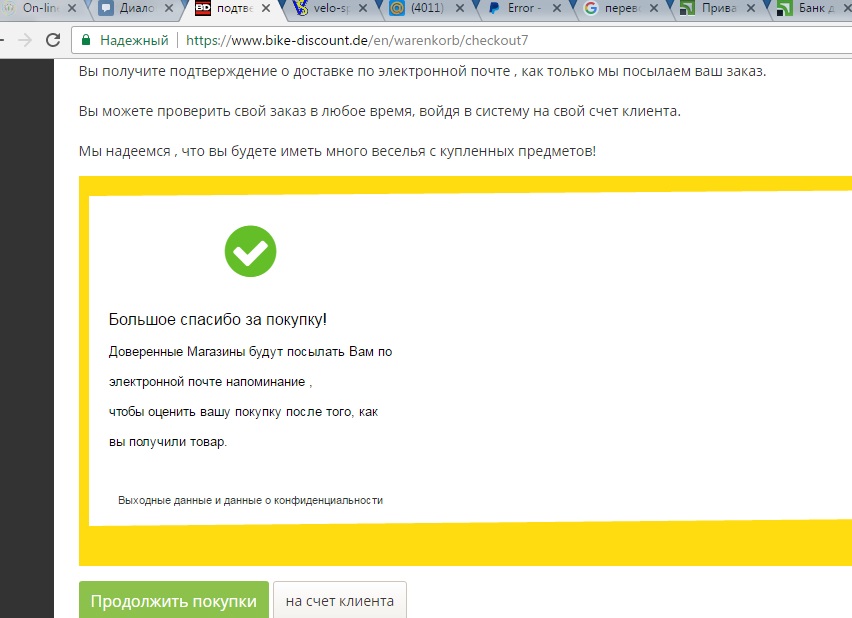Reload the page with the refresh icon

(x=51, y=41)
